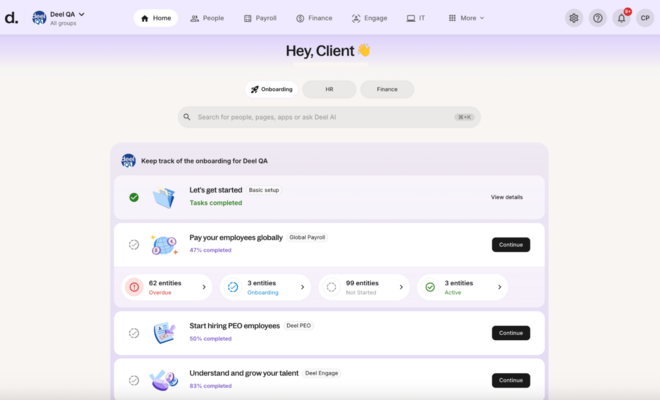Click the Let's get started title
The image size is (660, 400).
(216, 190)
